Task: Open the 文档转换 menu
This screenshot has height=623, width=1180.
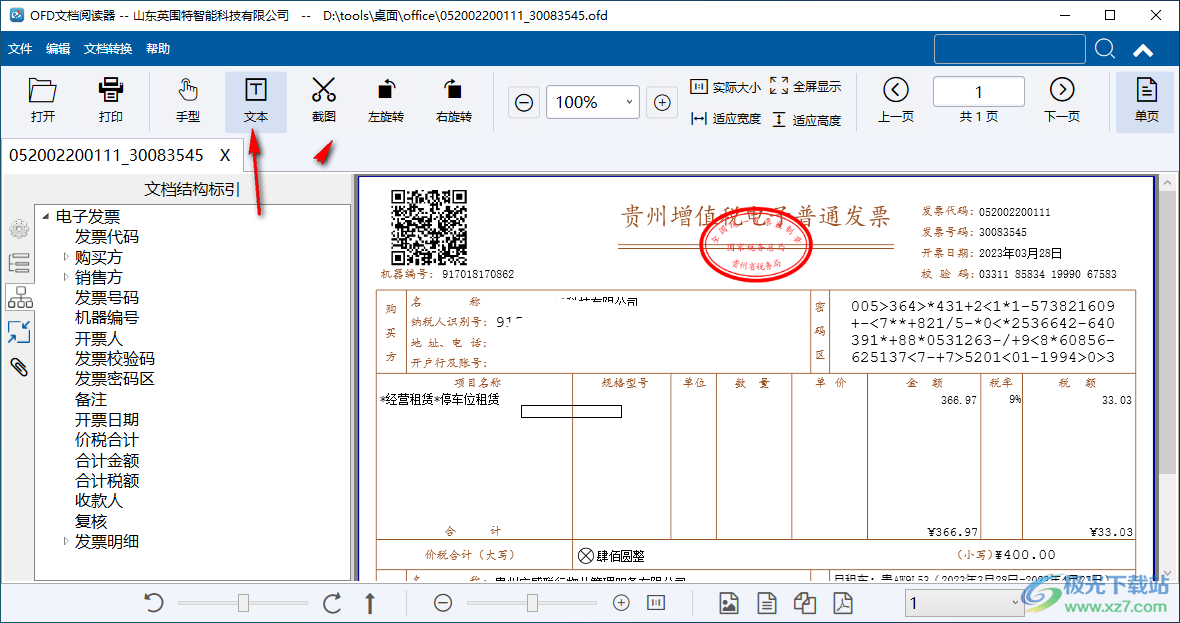Action: pyautogui.click(x=108, y=49)
